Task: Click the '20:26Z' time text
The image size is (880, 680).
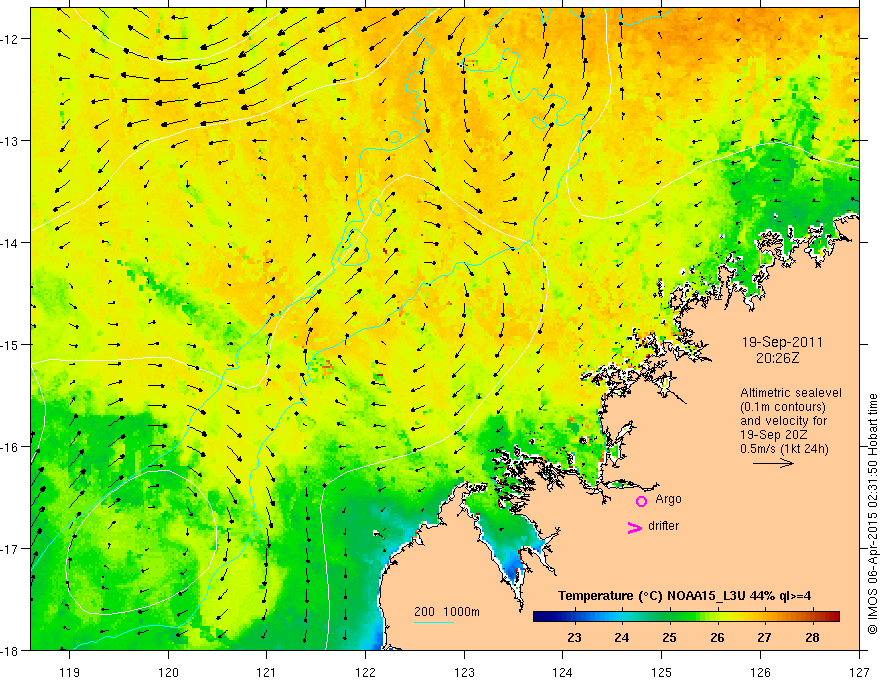Action: click(x=777, y=358)
